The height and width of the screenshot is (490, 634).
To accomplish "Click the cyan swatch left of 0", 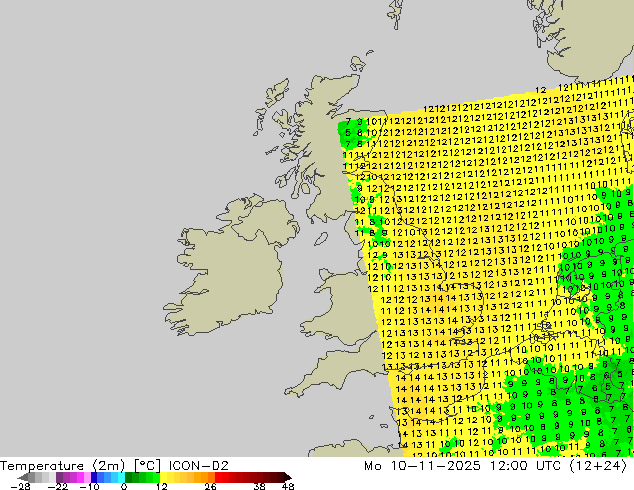I will pos(121,477).
